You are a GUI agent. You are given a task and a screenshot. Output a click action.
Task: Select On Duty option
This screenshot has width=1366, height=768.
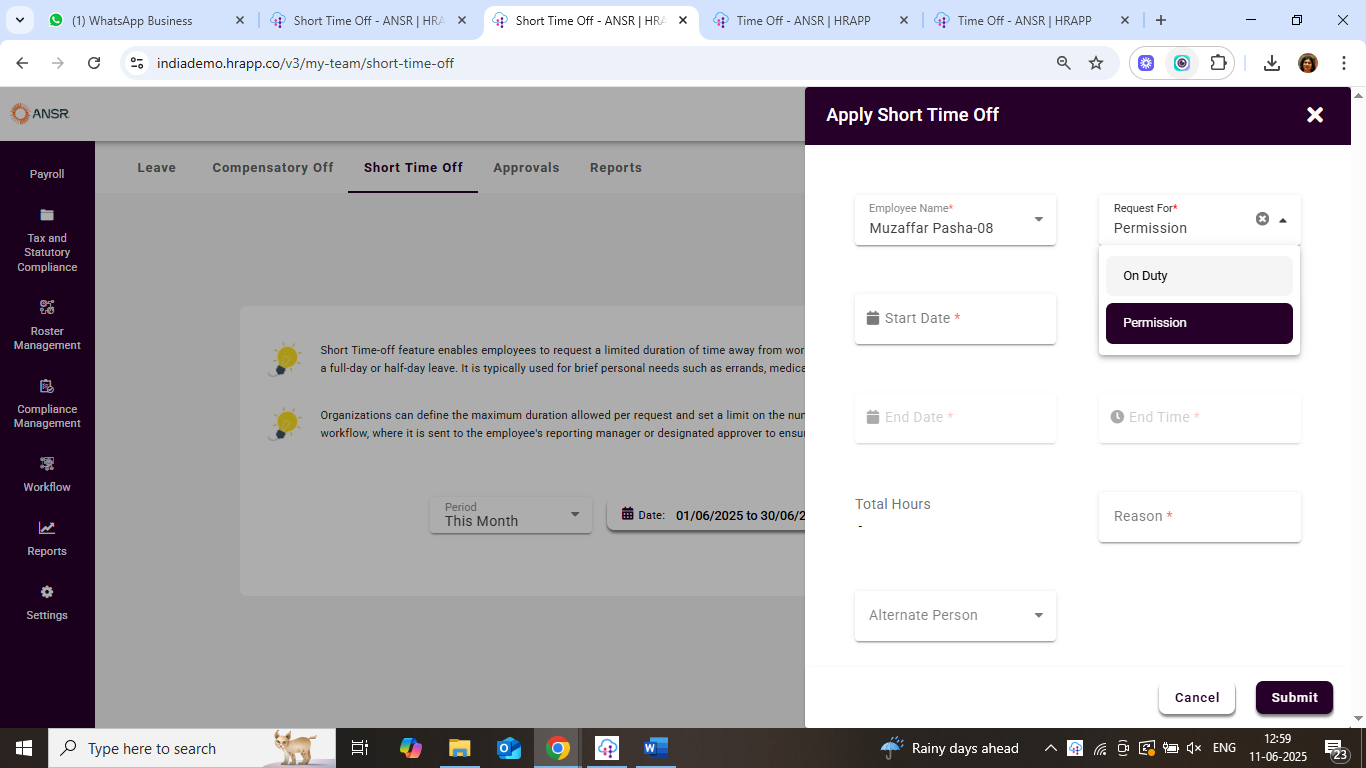coord(1198,276)
